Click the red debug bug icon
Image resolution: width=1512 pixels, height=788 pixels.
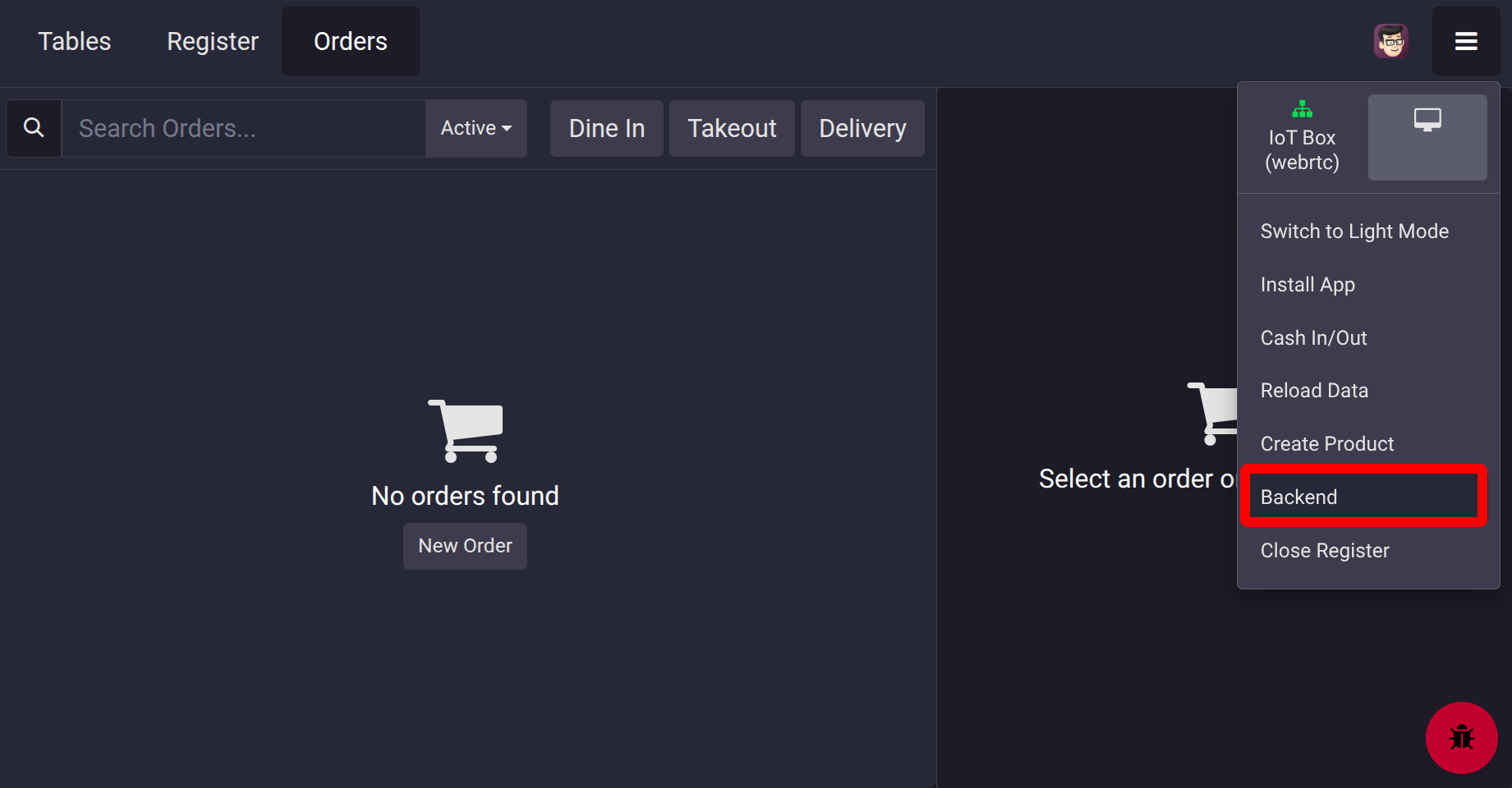click(1461, 737)
